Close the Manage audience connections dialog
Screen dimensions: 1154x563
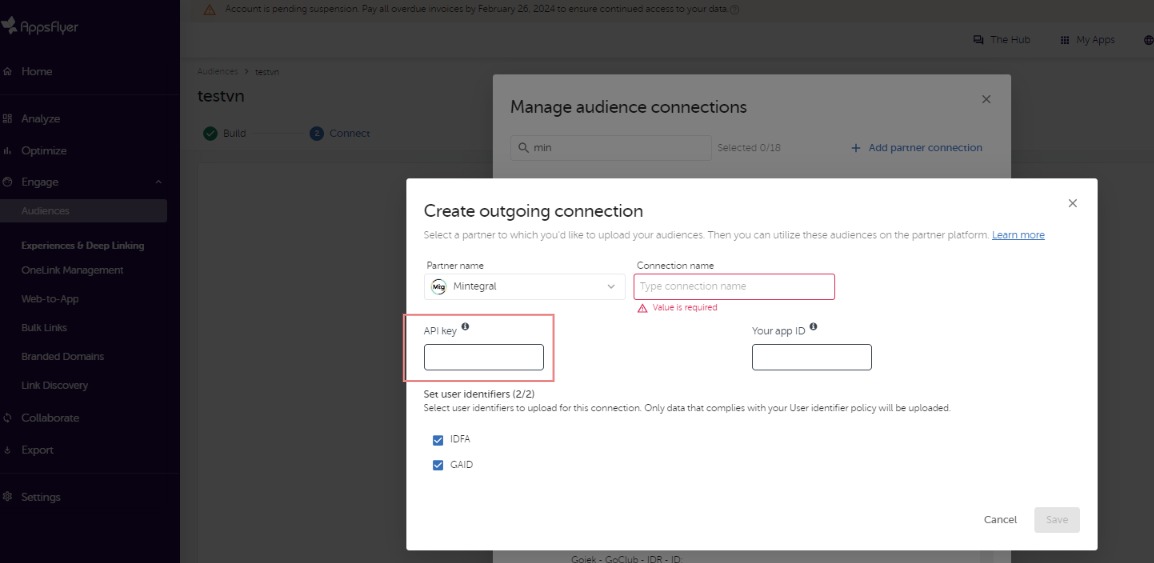pos(986,99)
